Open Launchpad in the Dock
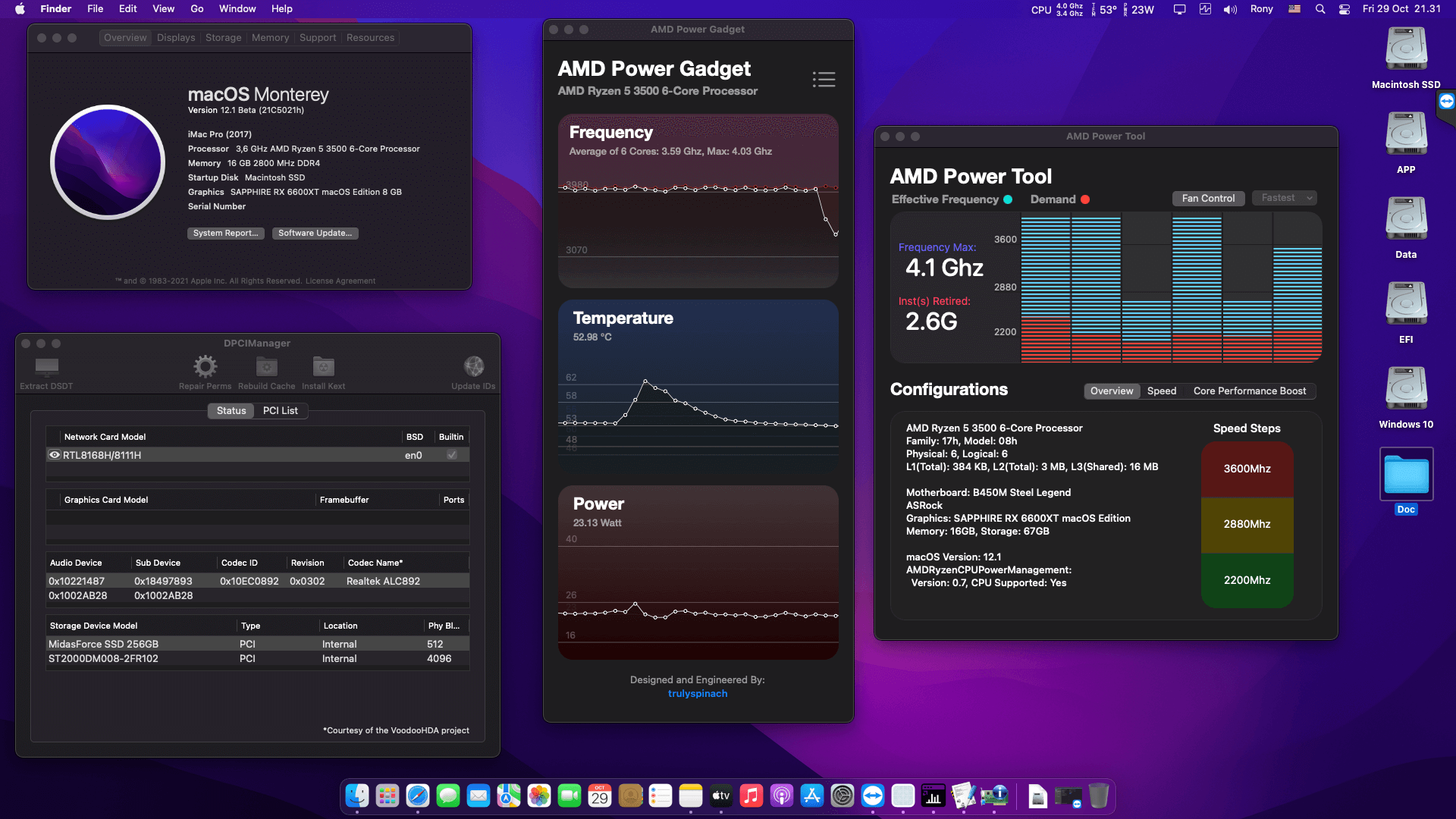 (x=388, y=795)
